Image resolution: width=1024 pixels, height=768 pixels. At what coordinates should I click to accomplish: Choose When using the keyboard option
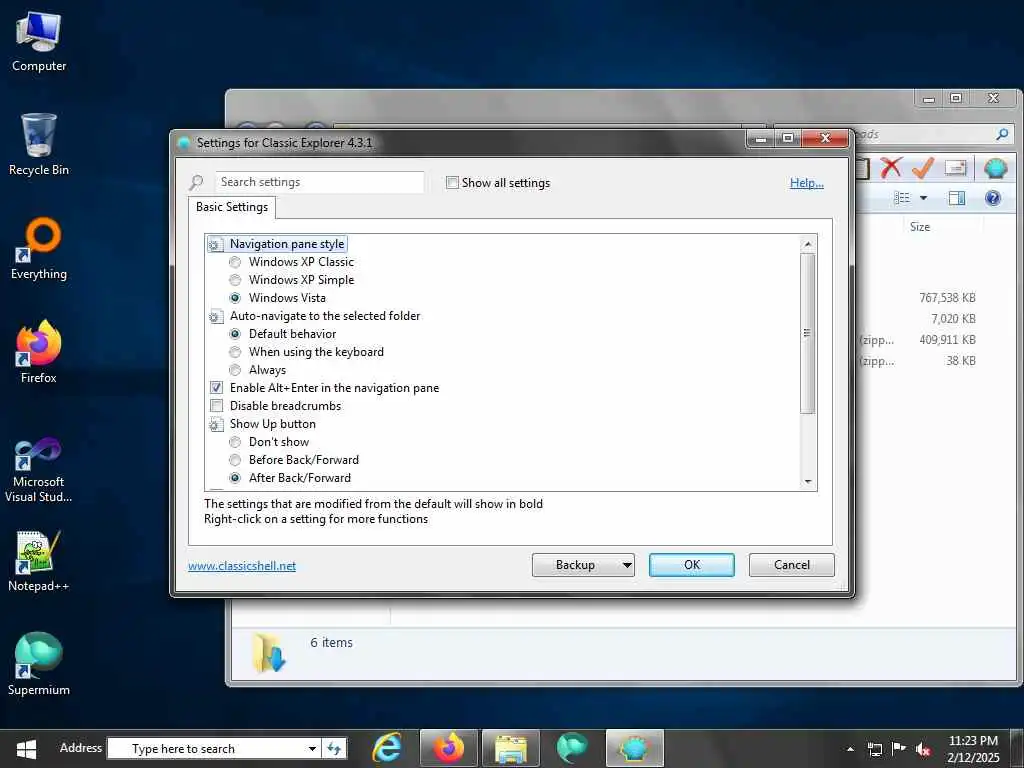point(235,352)
